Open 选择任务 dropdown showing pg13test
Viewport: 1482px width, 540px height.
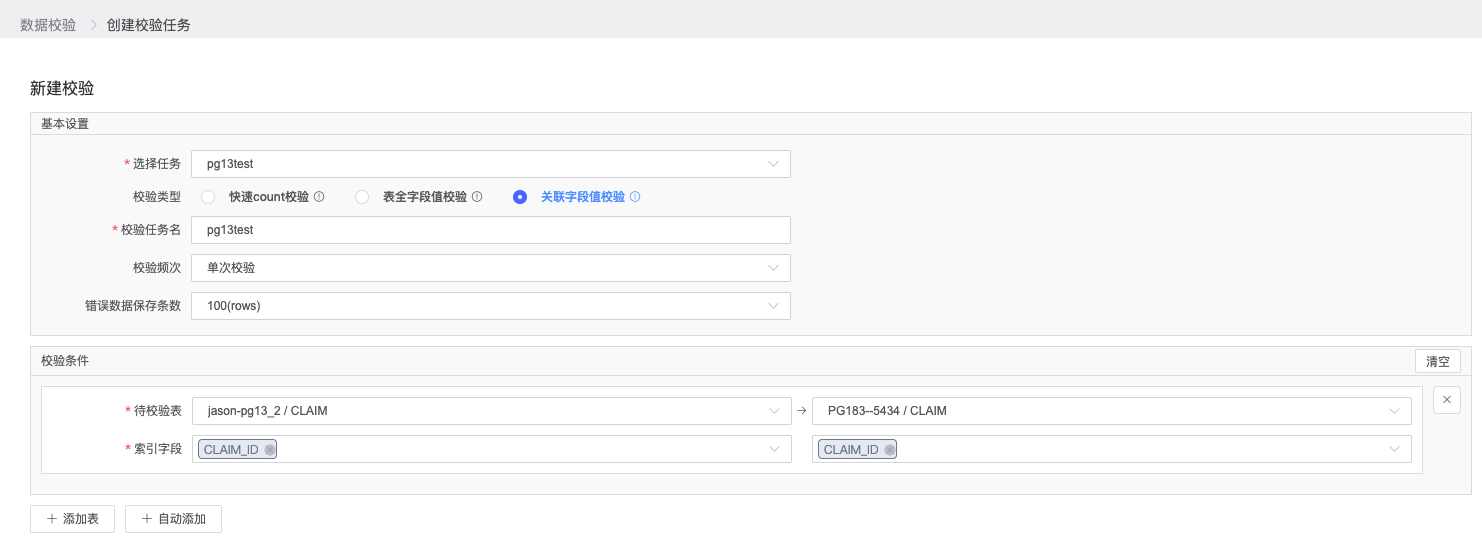click(x=490, y=164)
